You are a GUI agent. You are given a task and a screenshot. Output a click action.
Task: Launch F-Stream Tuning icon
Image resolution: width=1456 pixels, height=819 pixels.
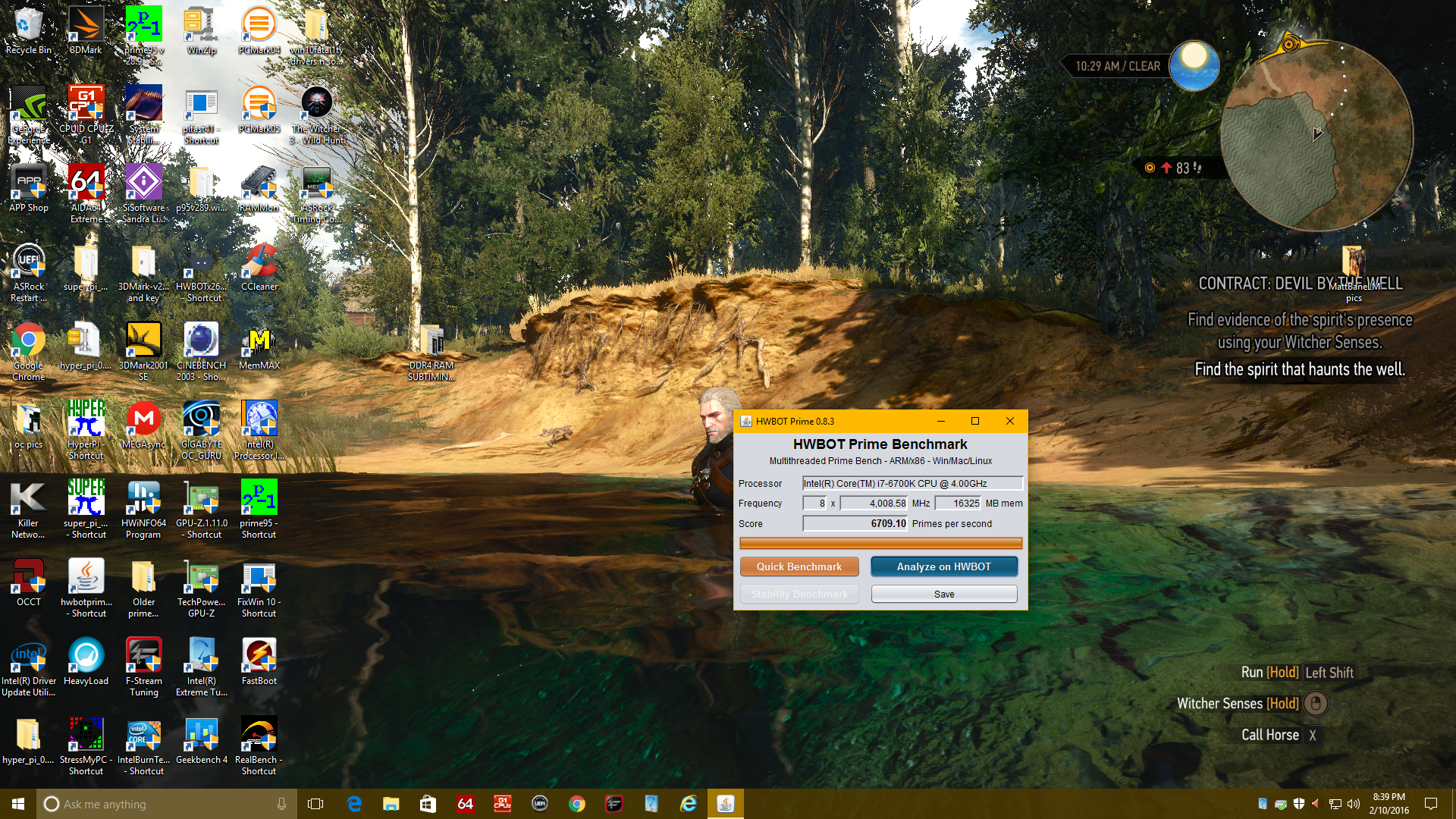(x=143, y=667)
